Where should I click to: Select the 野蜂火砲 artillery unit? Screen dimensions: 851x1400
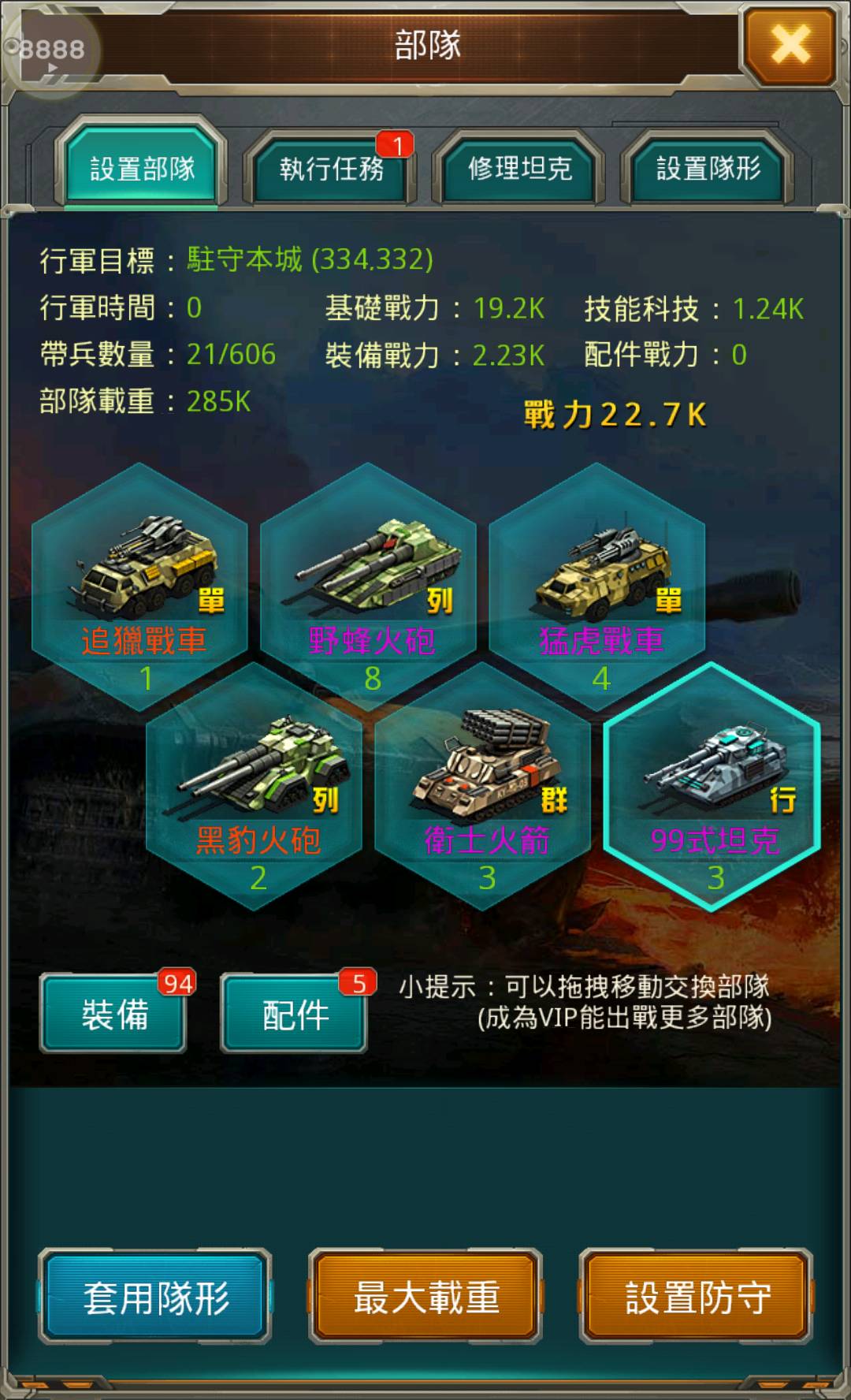(368, 586)
